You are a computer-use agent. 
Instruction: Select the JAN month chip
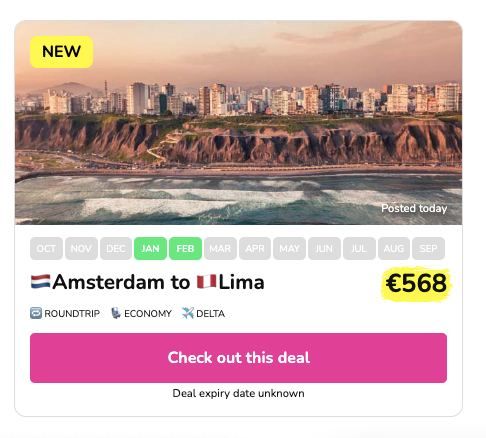pyautogui.click(x=150, y=248)
